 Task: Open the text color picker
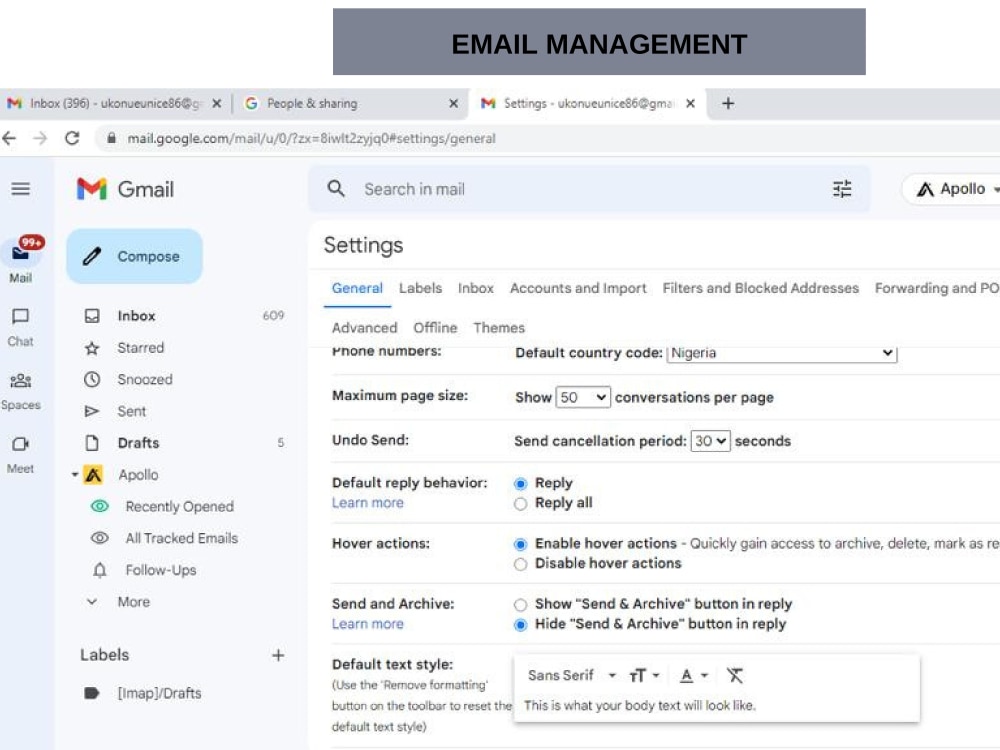(x=694, y=675)
